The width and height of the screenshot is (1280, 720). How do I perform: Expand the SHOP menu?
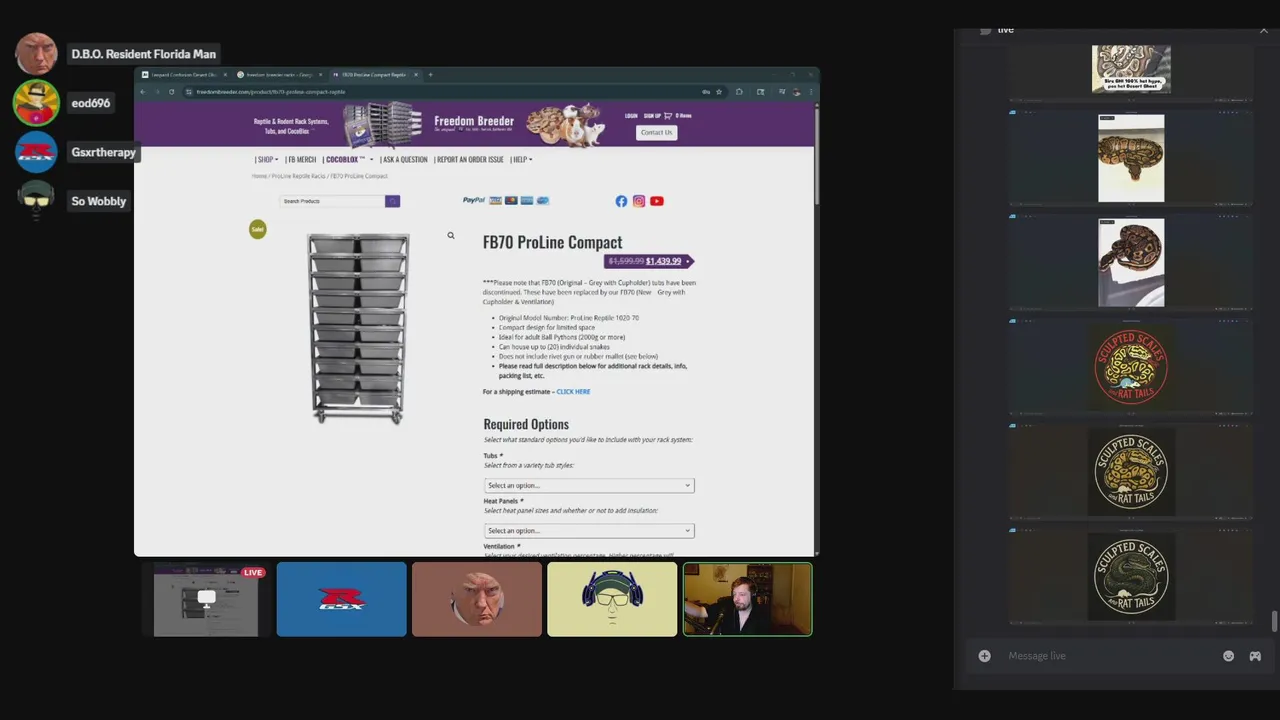point(266,160)
